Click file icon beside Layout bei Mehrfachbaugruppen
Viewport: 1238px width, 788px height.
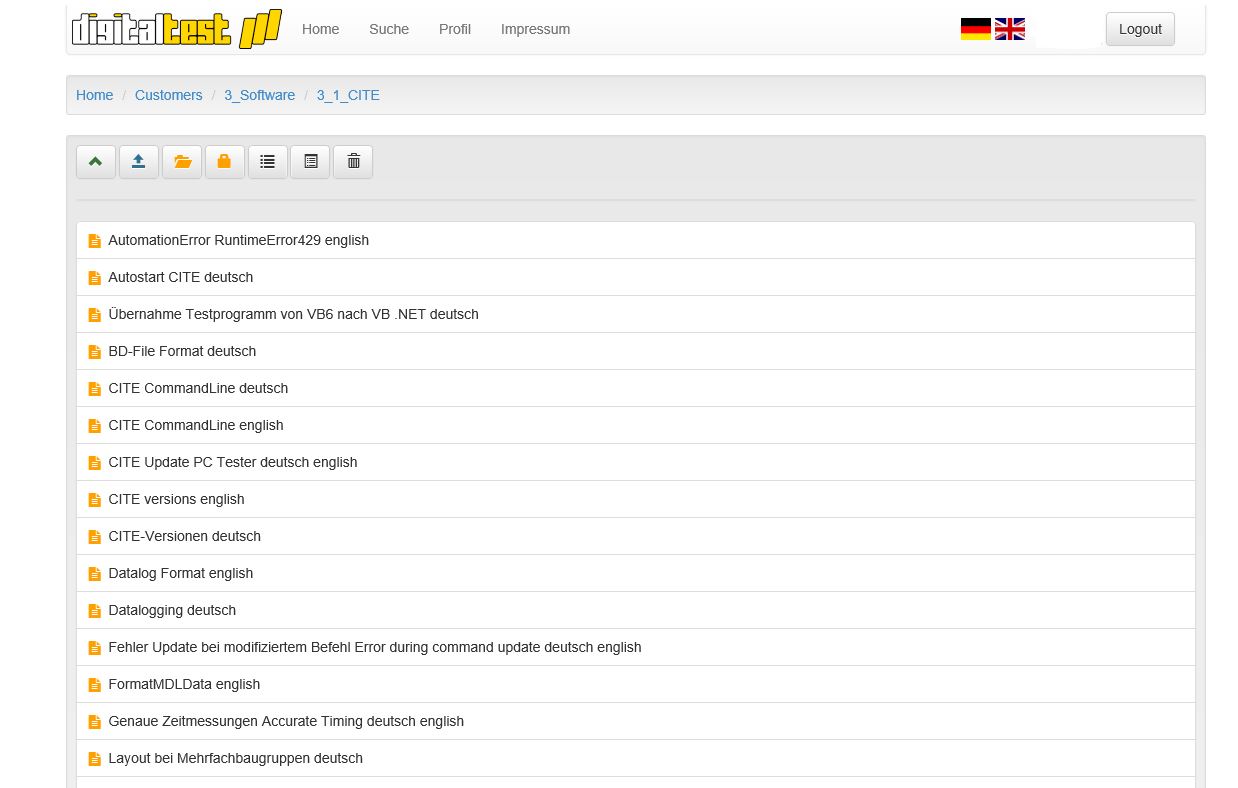(95, 759)
